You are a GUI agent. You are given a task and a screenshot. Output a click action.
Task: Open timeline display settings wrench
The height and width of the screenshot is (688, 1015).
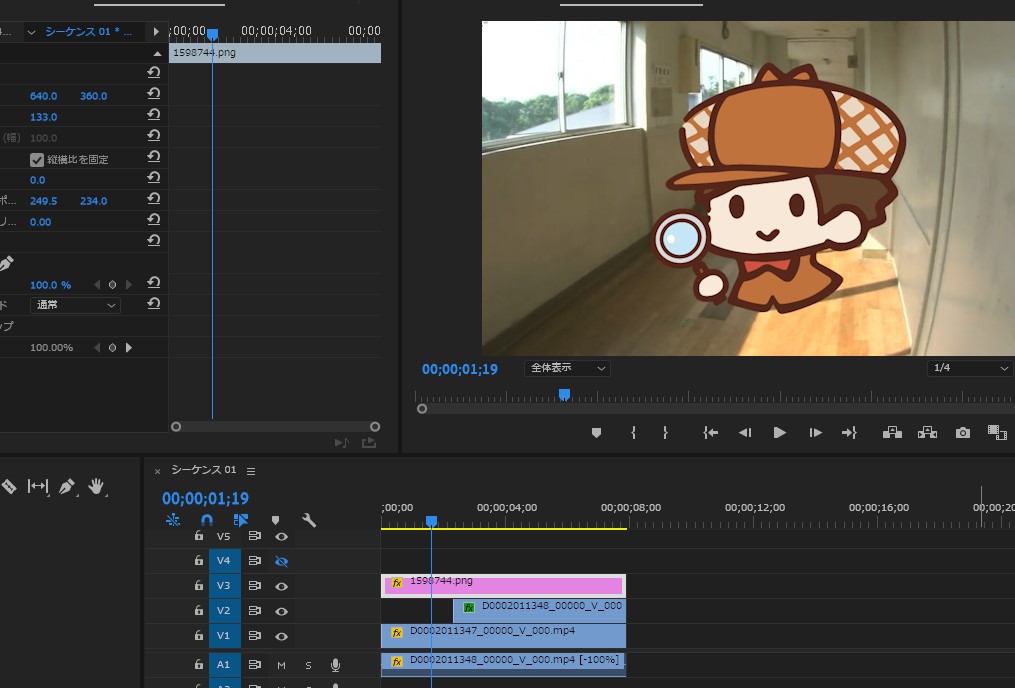point(309,520)
